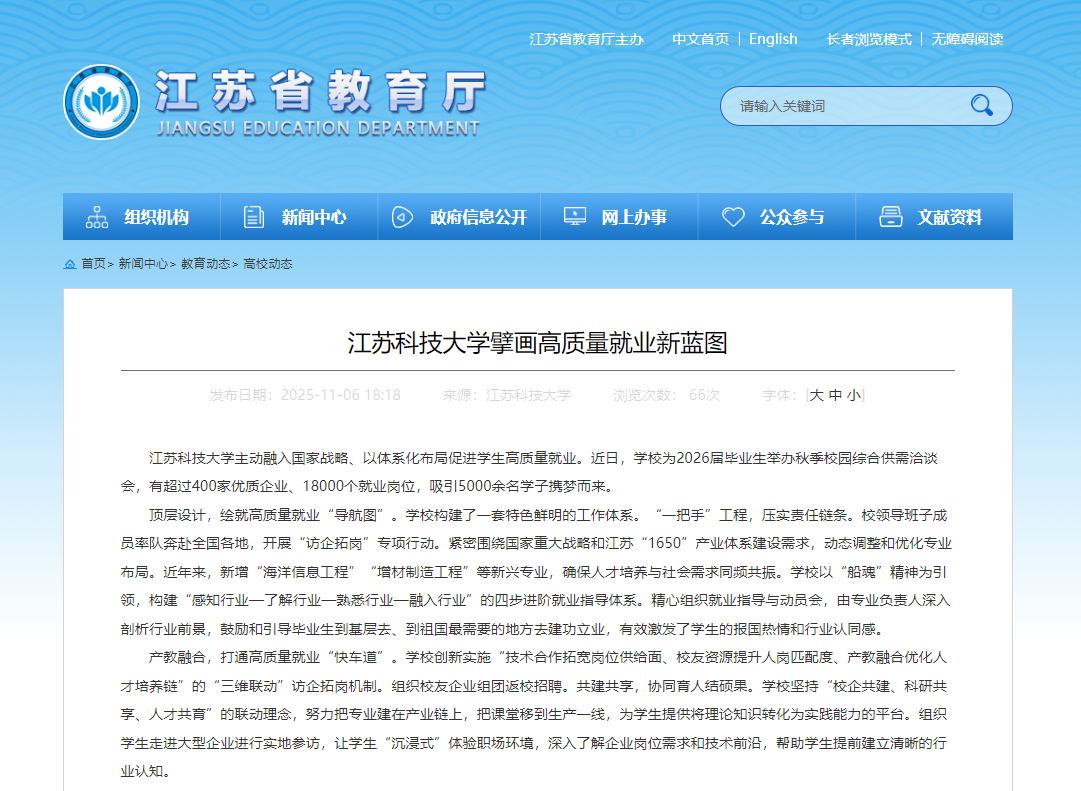
Task: Click the magnifier search icon
Action: [981, 105]
